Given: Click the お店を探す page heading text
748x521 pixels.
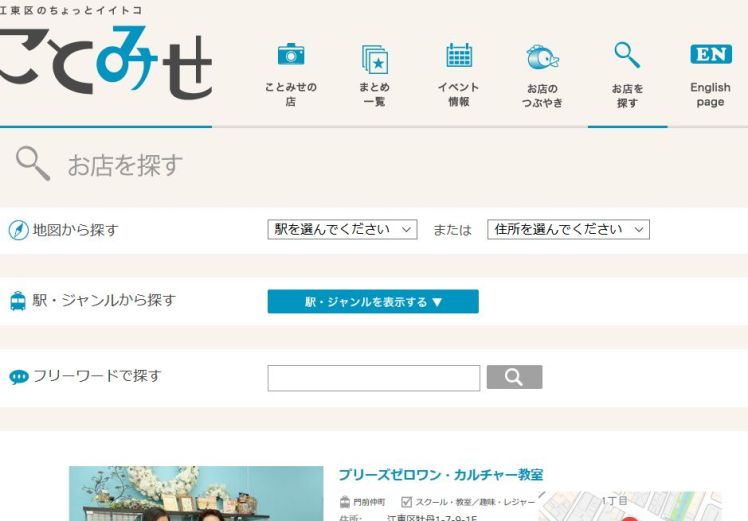Looking at the screenshot, I should click(125, 165).
